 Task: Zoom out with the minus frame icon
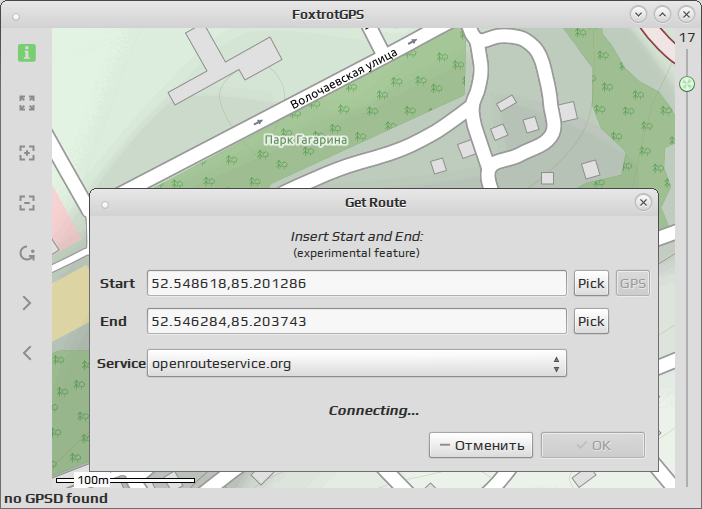tap(27, 203)
